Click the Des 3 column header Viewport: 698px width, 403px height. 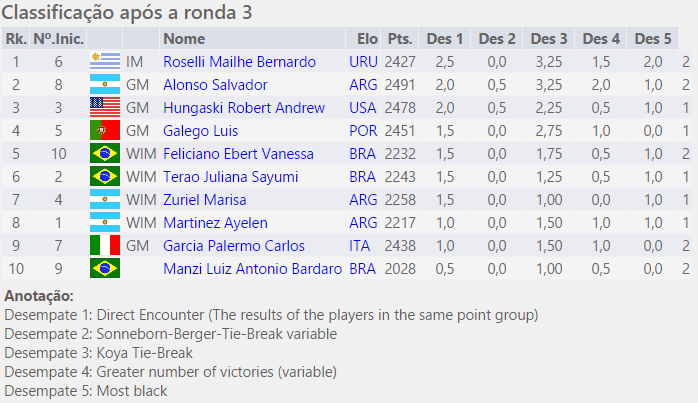click(549, 39)
